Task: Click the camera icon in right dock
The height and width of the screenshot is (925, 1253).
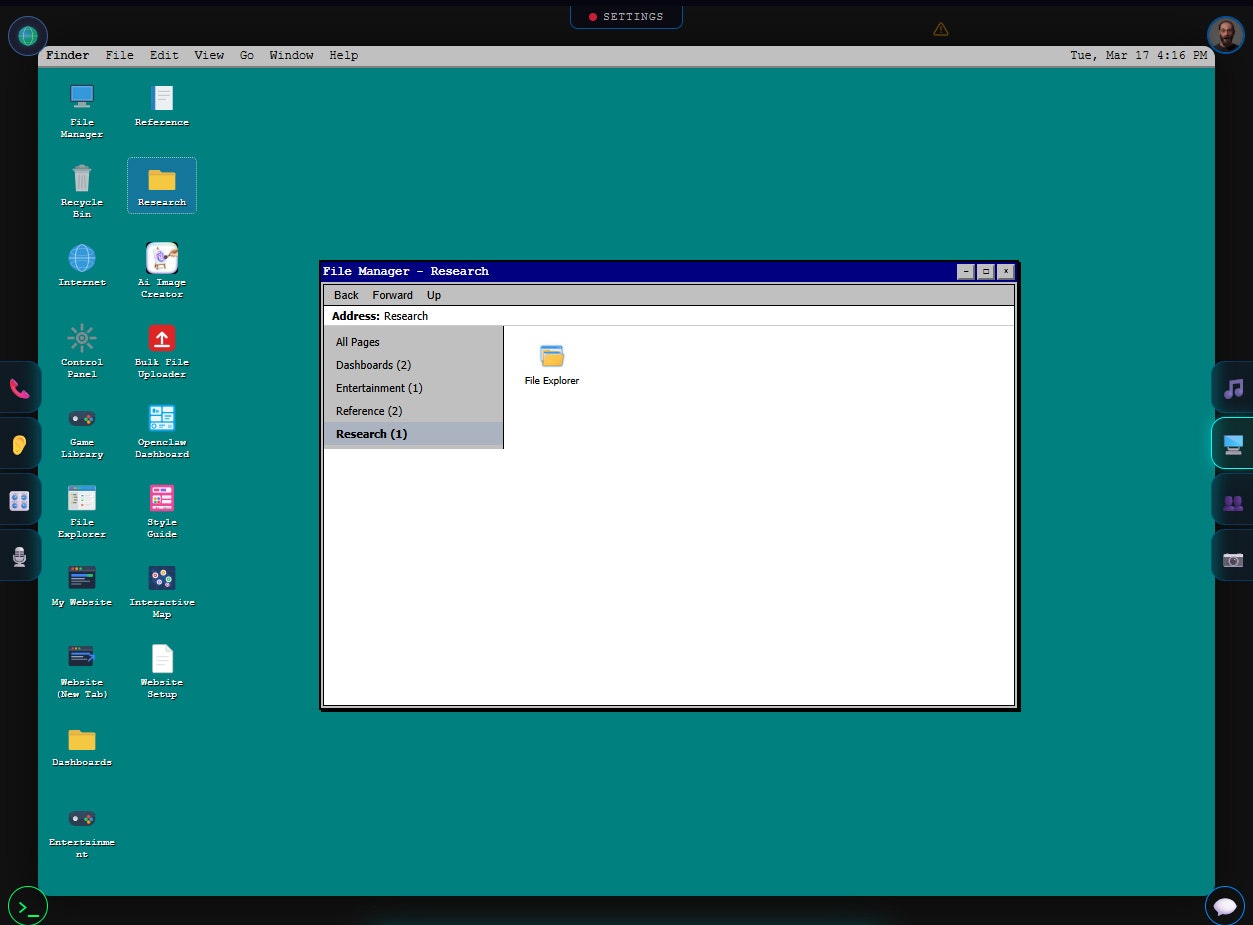Action: coord(1233,559)
